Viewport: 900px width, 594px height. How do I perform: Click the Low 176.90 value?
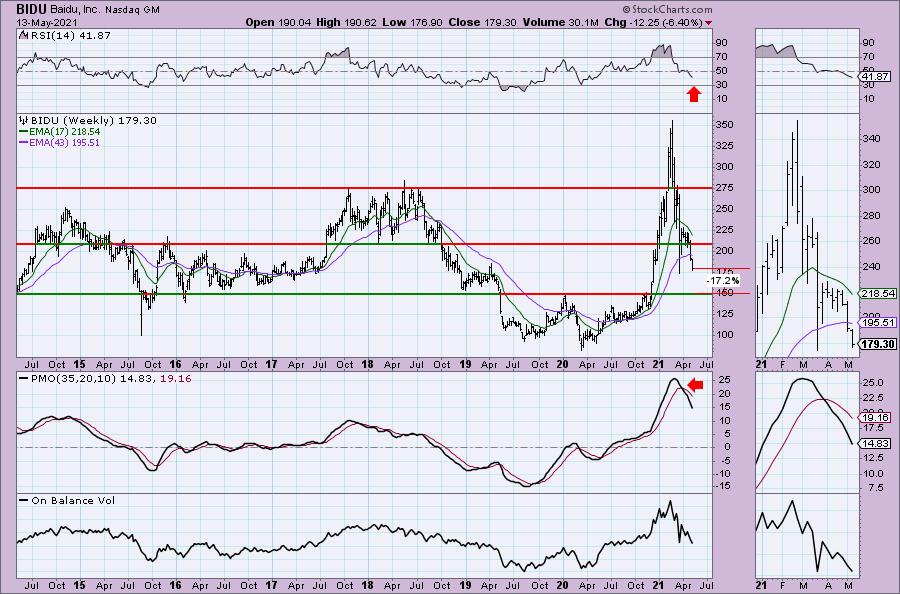point(413,22)
